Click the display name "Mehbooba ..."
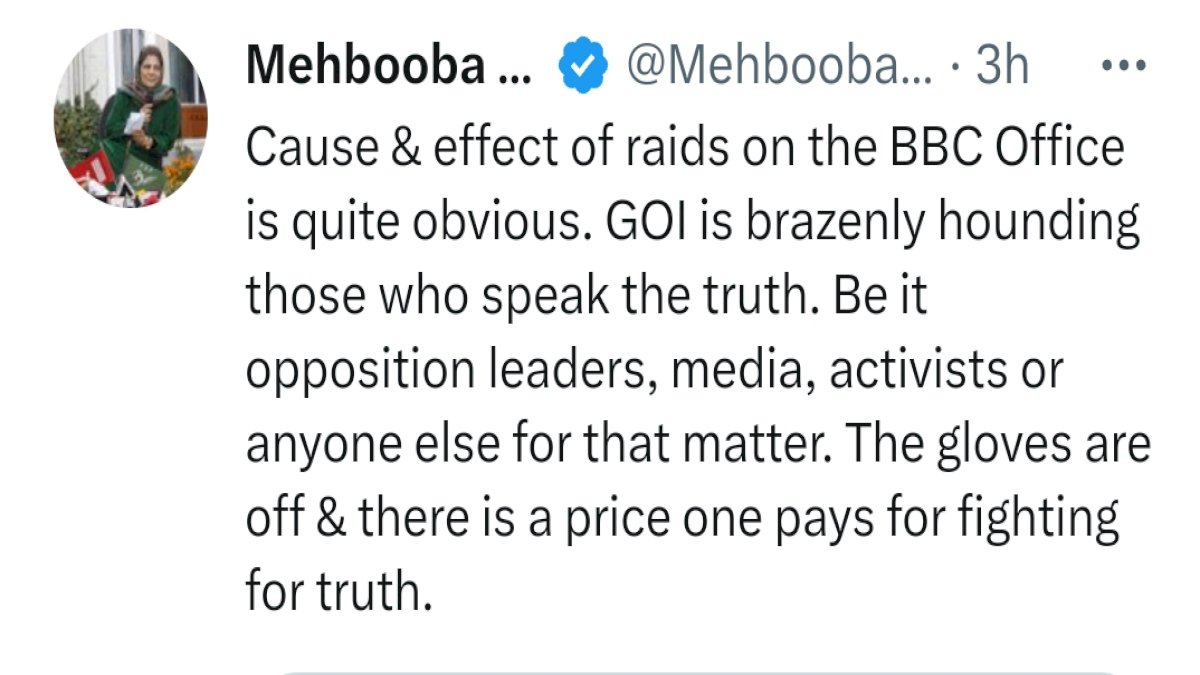Screen dimensions: 1200x675 tap(392, 67)
